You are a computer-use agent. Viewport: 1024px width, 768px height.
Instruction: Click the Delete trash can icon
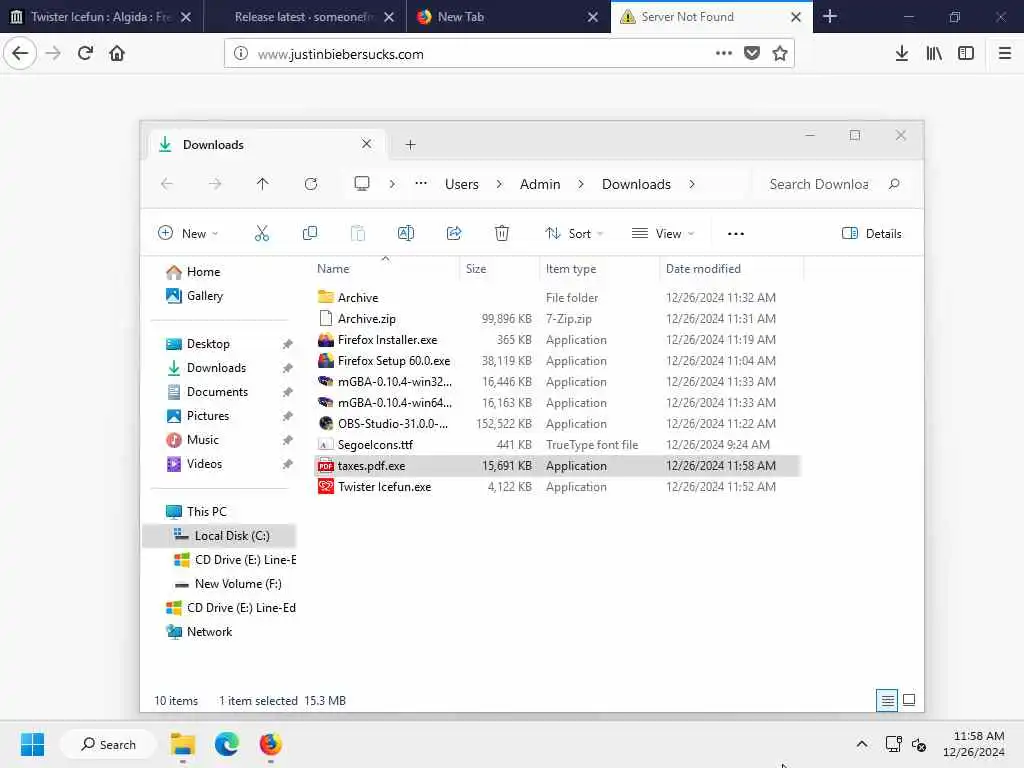pos(502,233)
